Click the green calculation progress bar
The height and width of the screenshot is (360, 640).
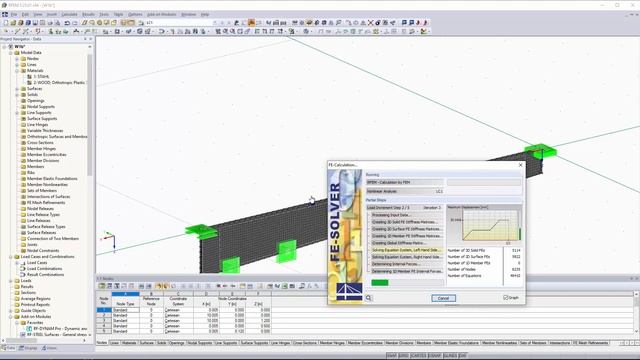click(380, 282)
